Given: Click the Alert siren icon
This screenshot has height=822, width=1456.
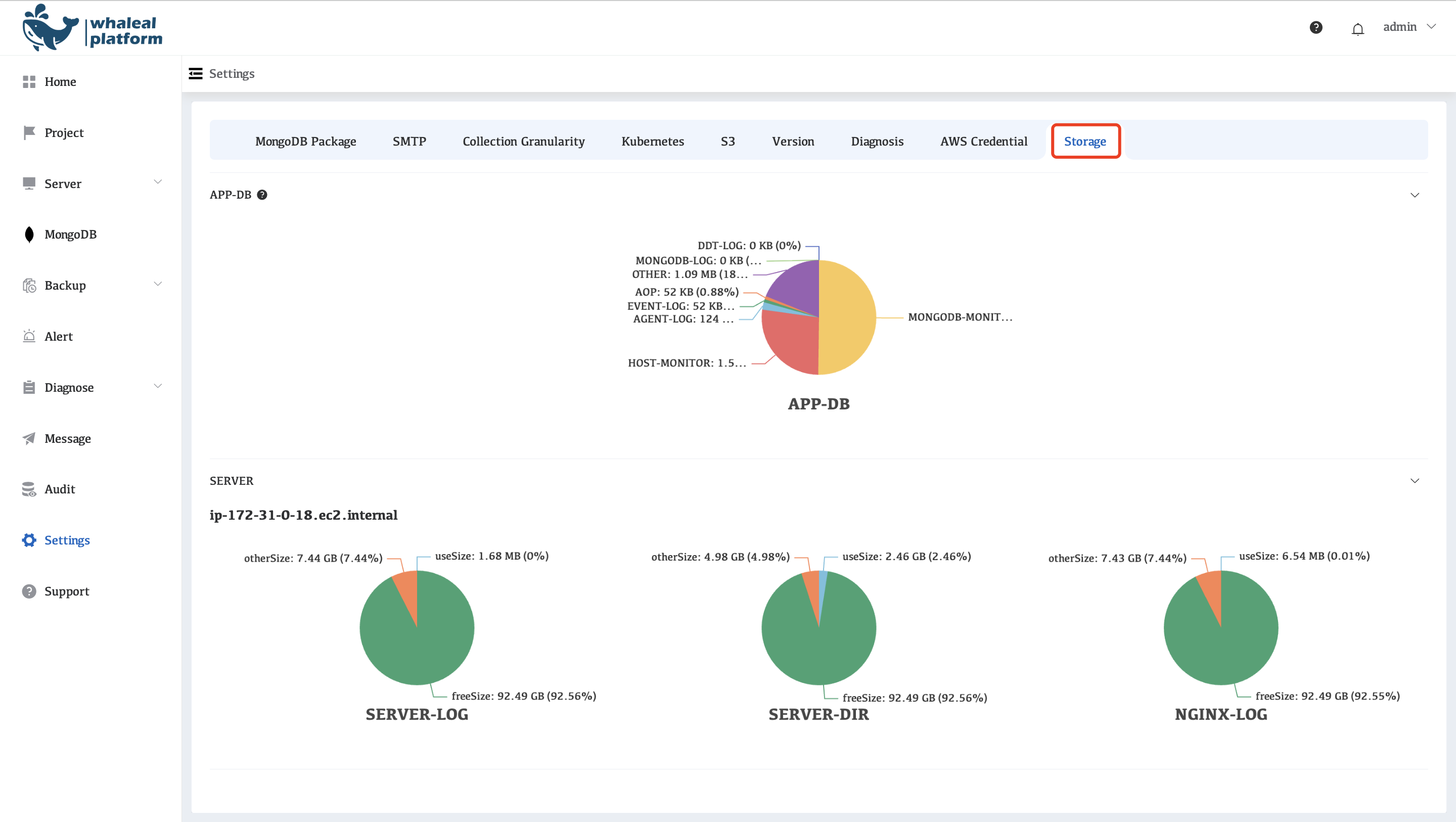Looking at the screenshot, I should point(29,336).
